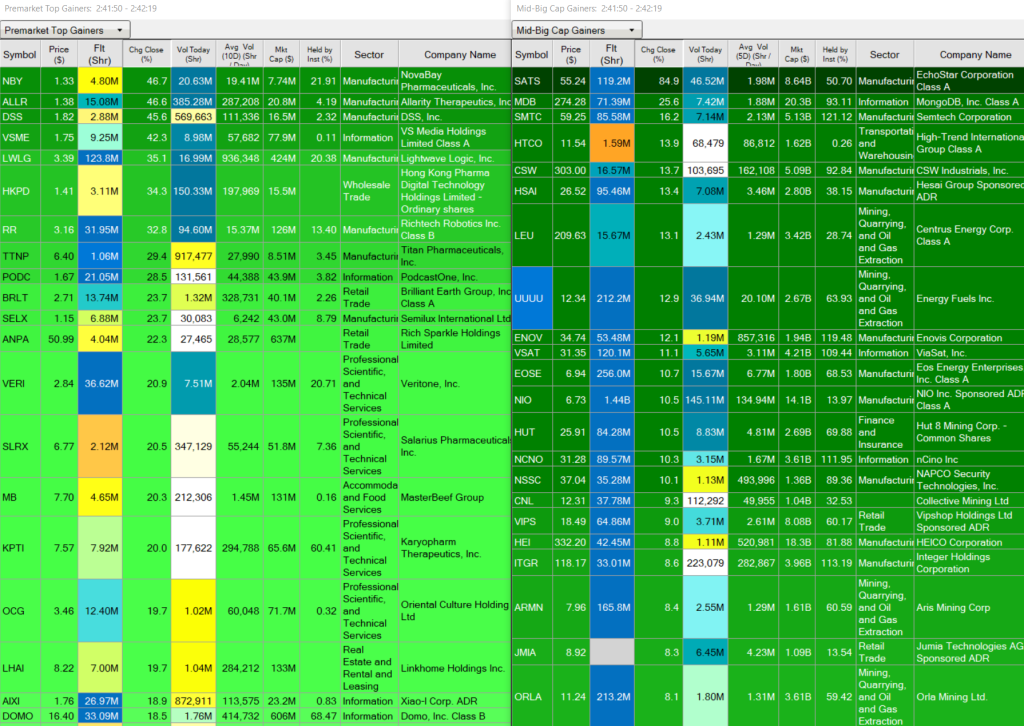Select the NIO symbol cell
Image resolution: width=1024 pixels, height=726 pixels.
click(532, 400)
